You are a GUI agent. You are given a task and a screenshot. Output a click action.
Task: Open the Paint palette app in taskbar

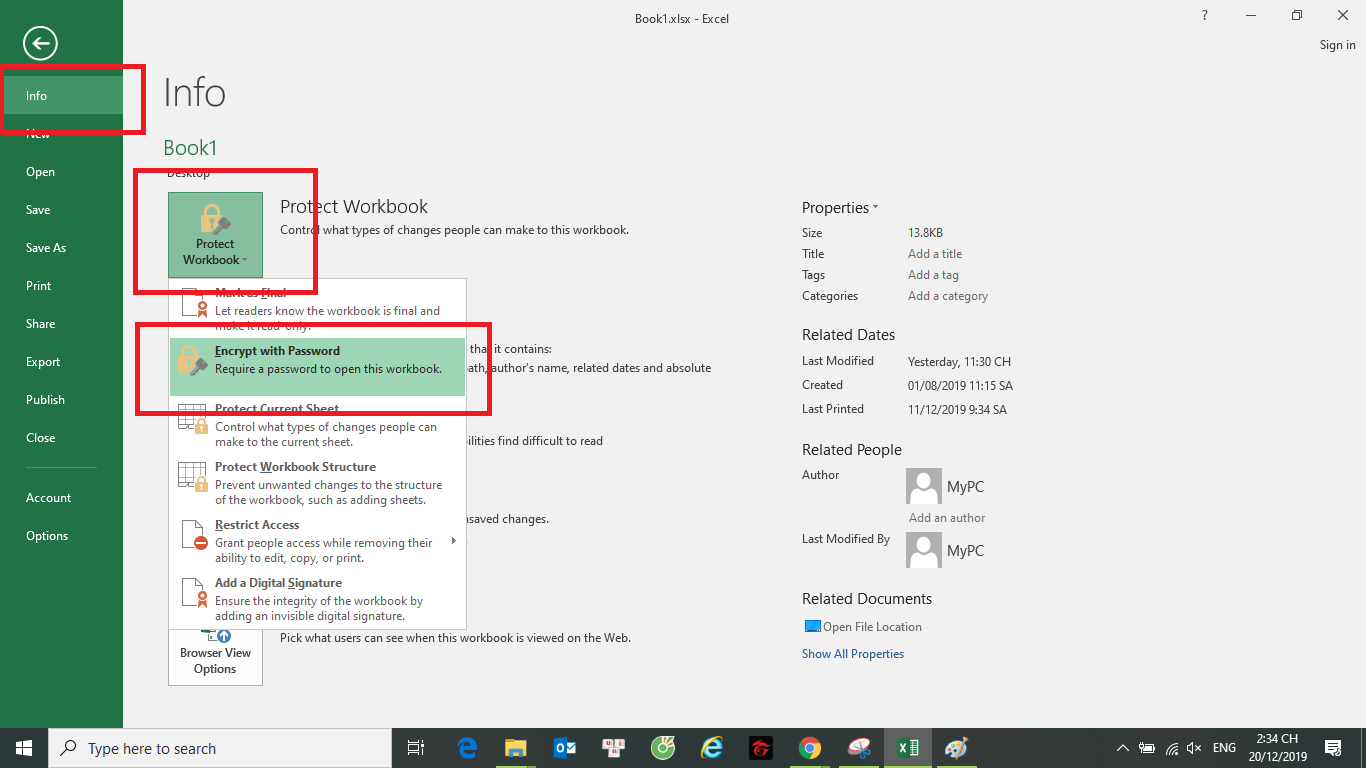click(957, 748)
